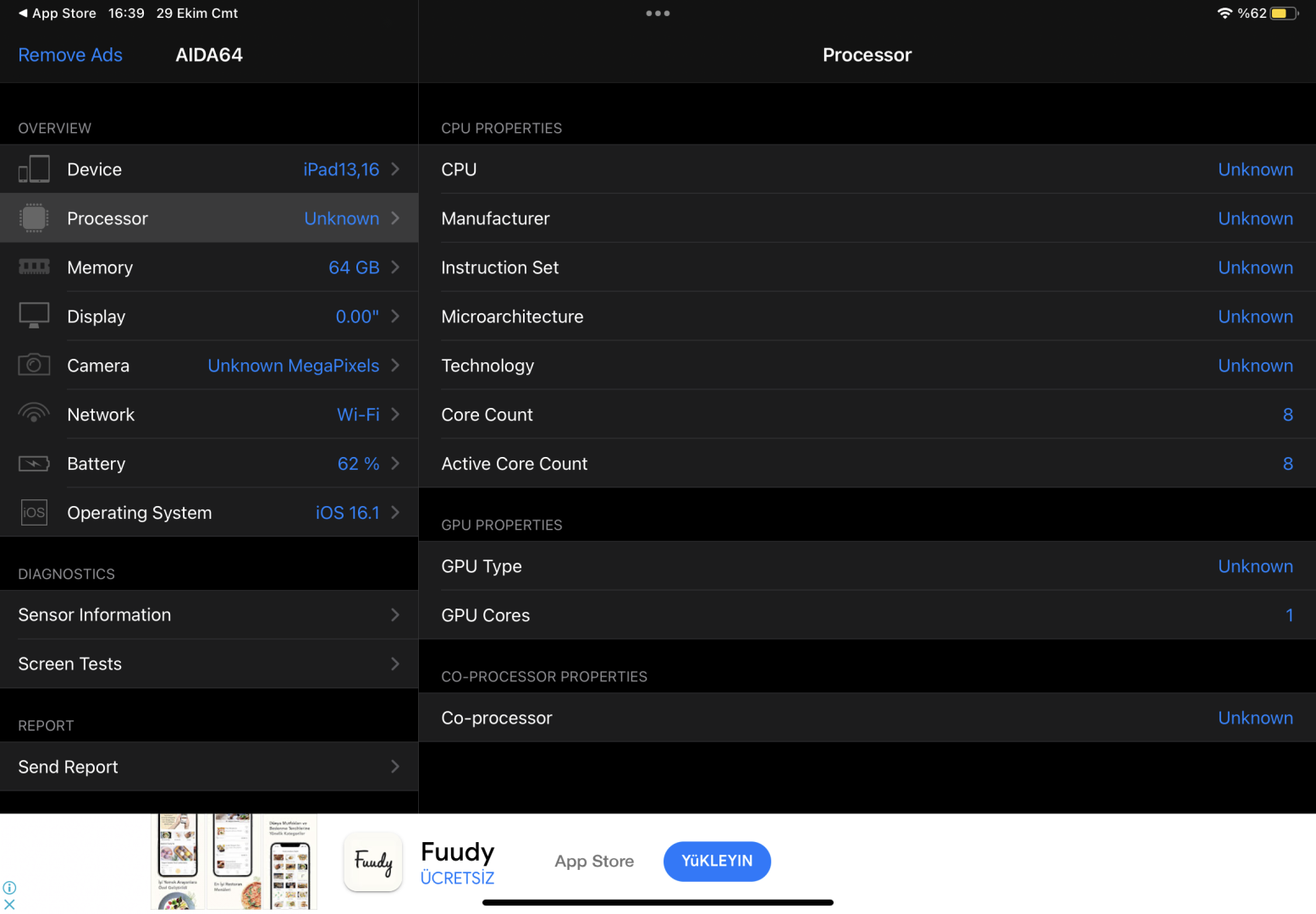Tap the Unknown MegaPixels value
Viewport: 1316px width, 914px height.
[x=294, y=366]
